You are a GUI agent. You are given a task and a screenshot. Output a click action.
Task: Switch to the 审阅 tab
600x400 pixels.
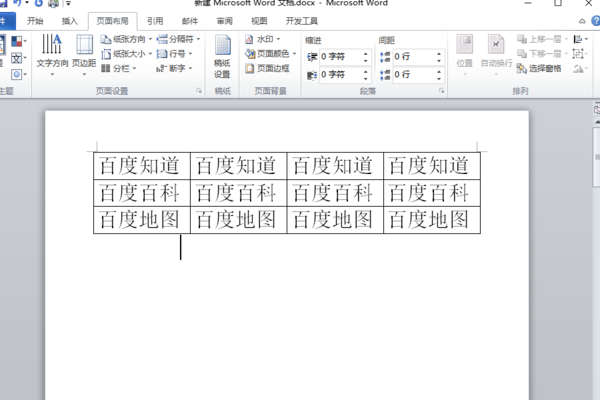click(x=225, y=21)
